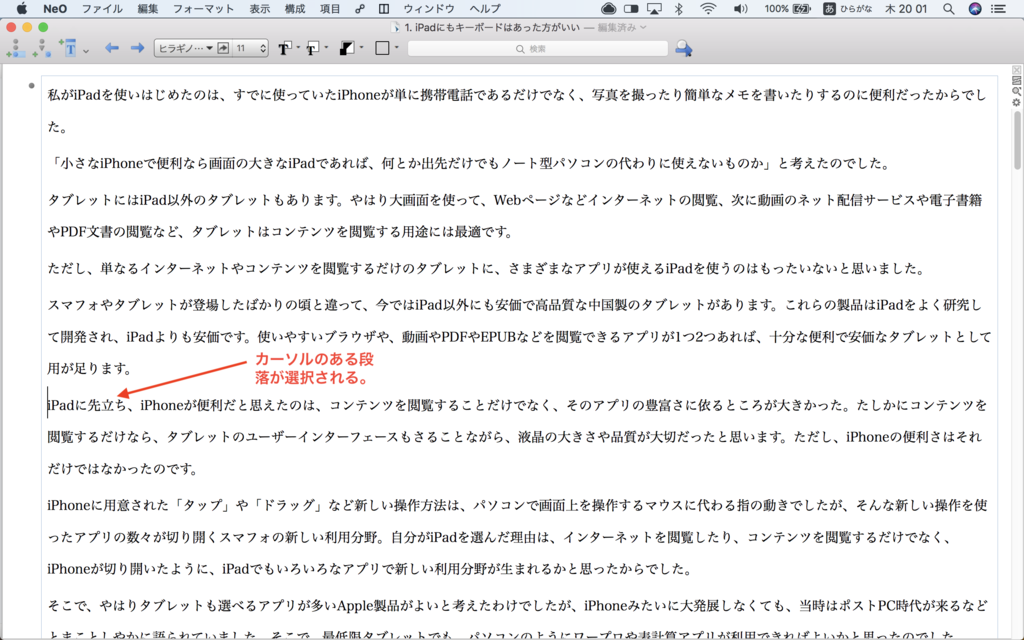Click the font size stepper arrows

263,48
